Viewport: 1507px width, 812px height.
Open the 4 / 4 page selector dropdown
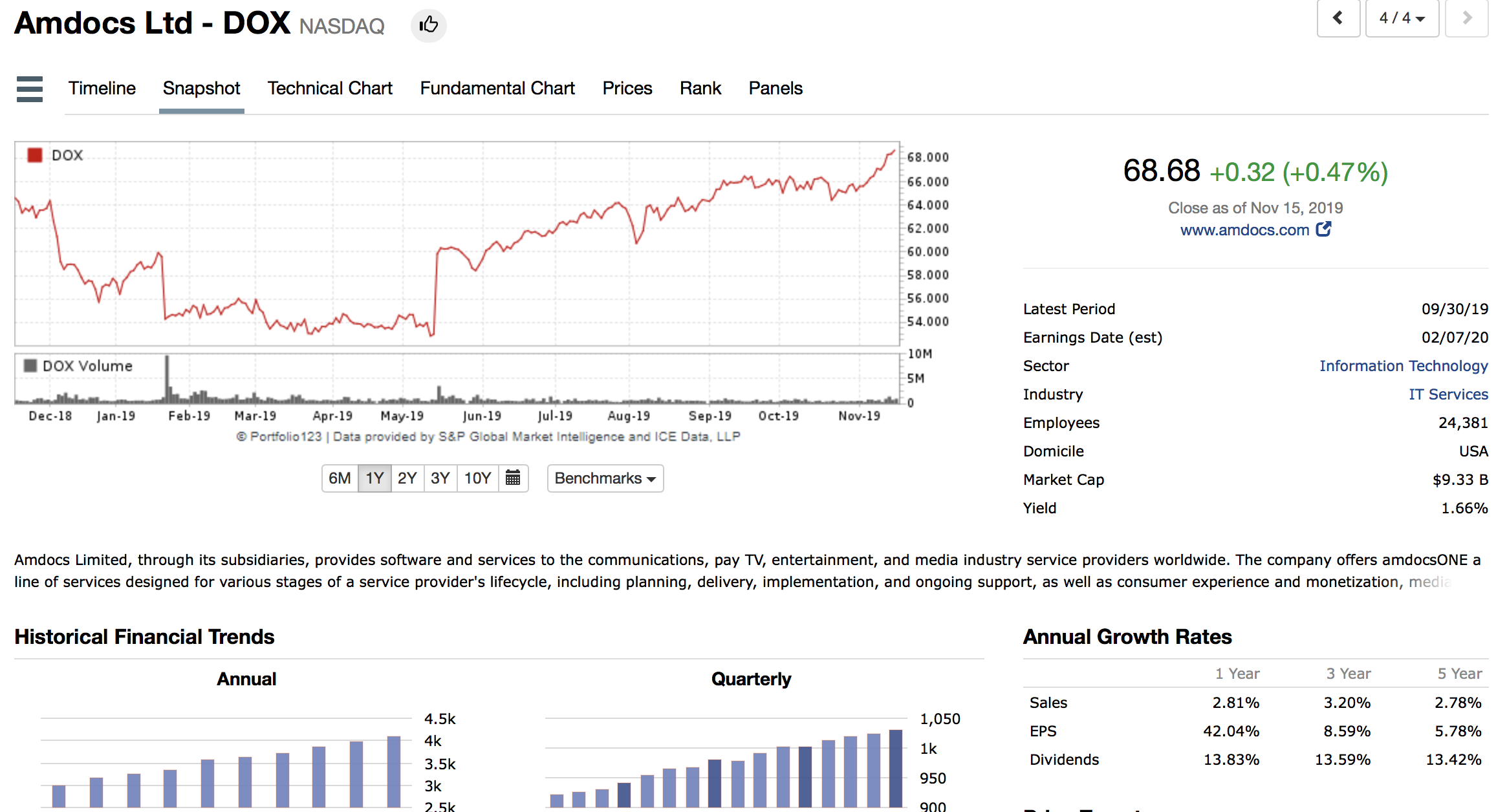1402,18
